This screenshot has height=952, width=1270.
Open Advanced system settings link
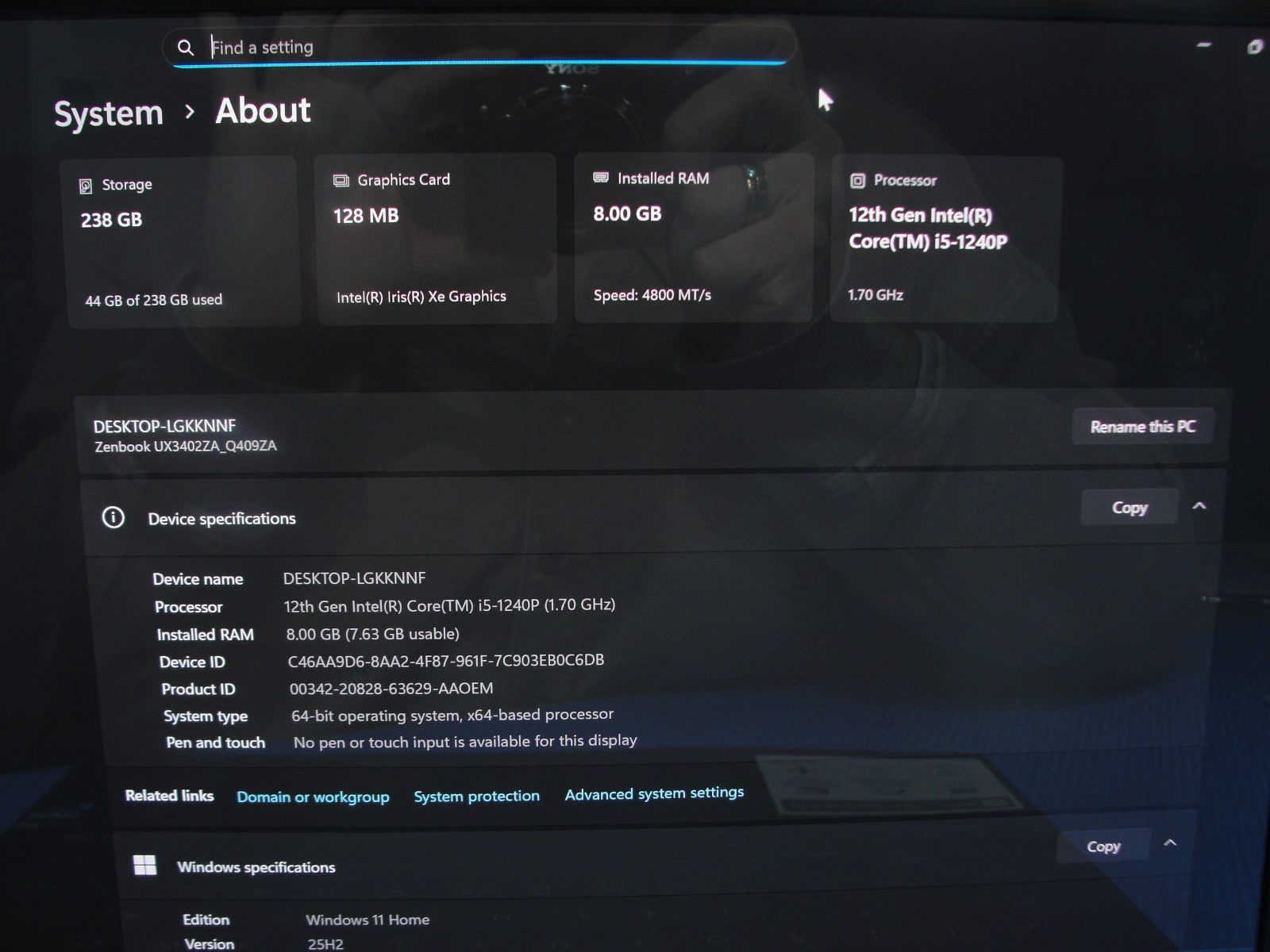pyautogui.click(x=654, y=793)
